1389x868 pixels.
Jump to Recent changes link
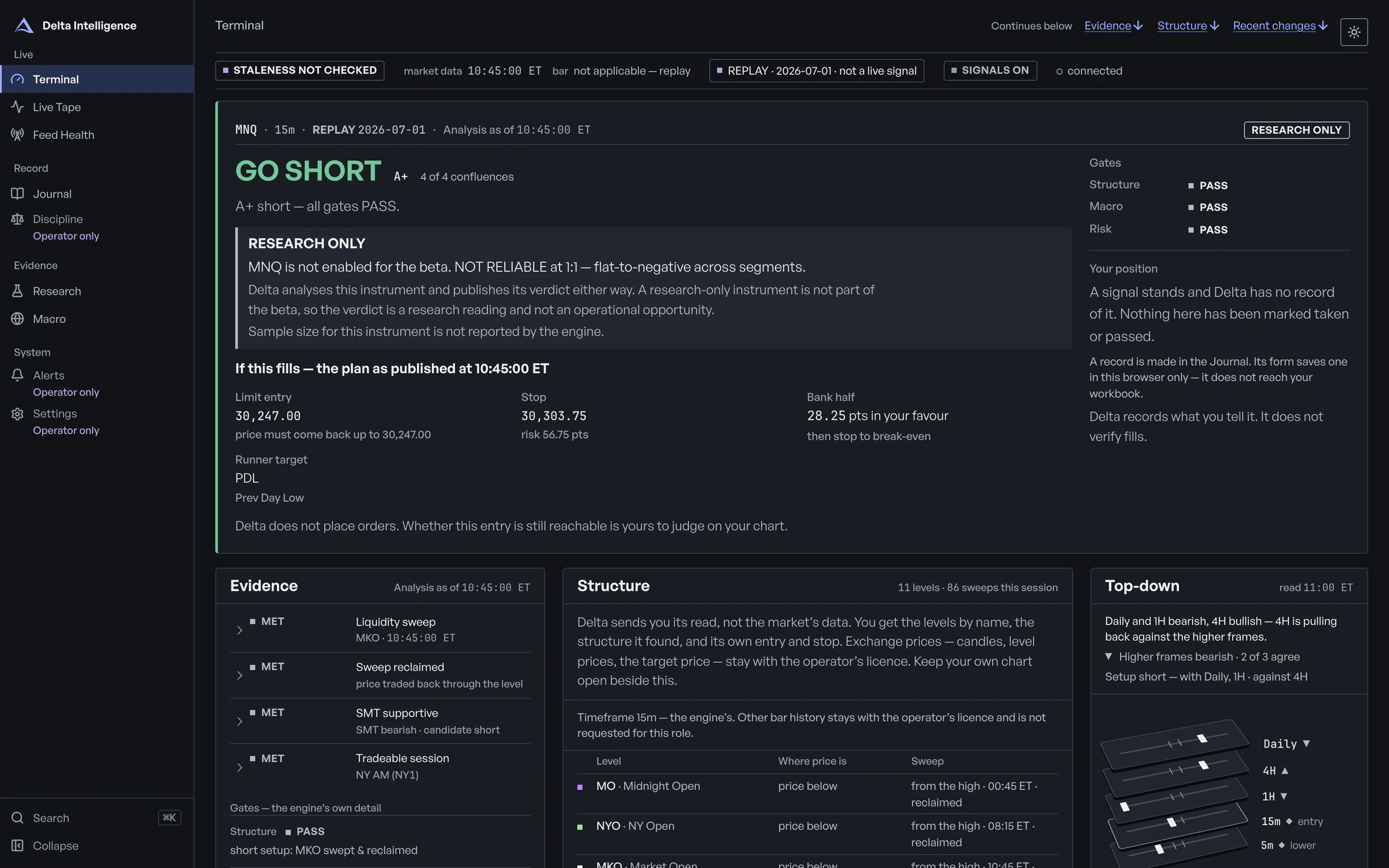(x=1280, y=25)
